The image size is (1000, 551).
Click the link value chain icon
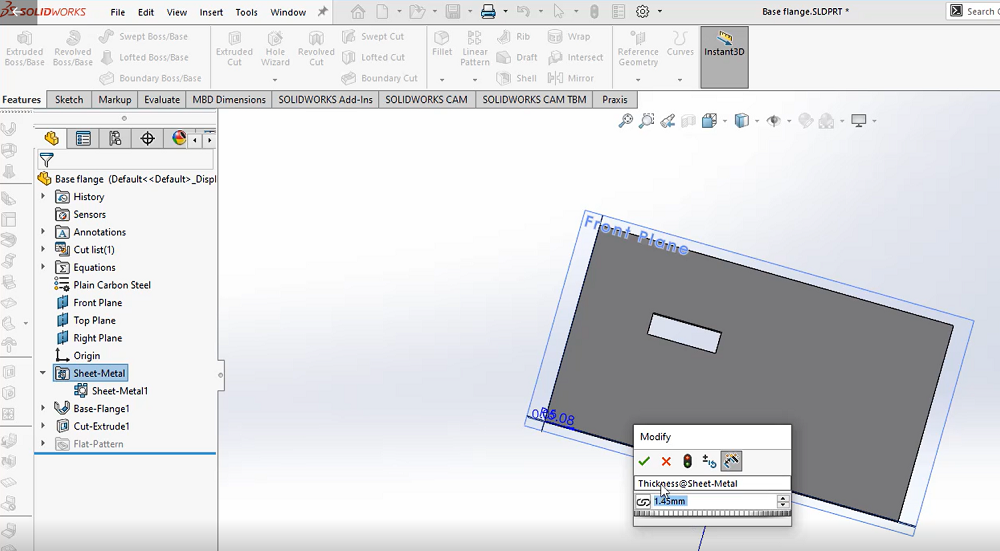point(643,501)
